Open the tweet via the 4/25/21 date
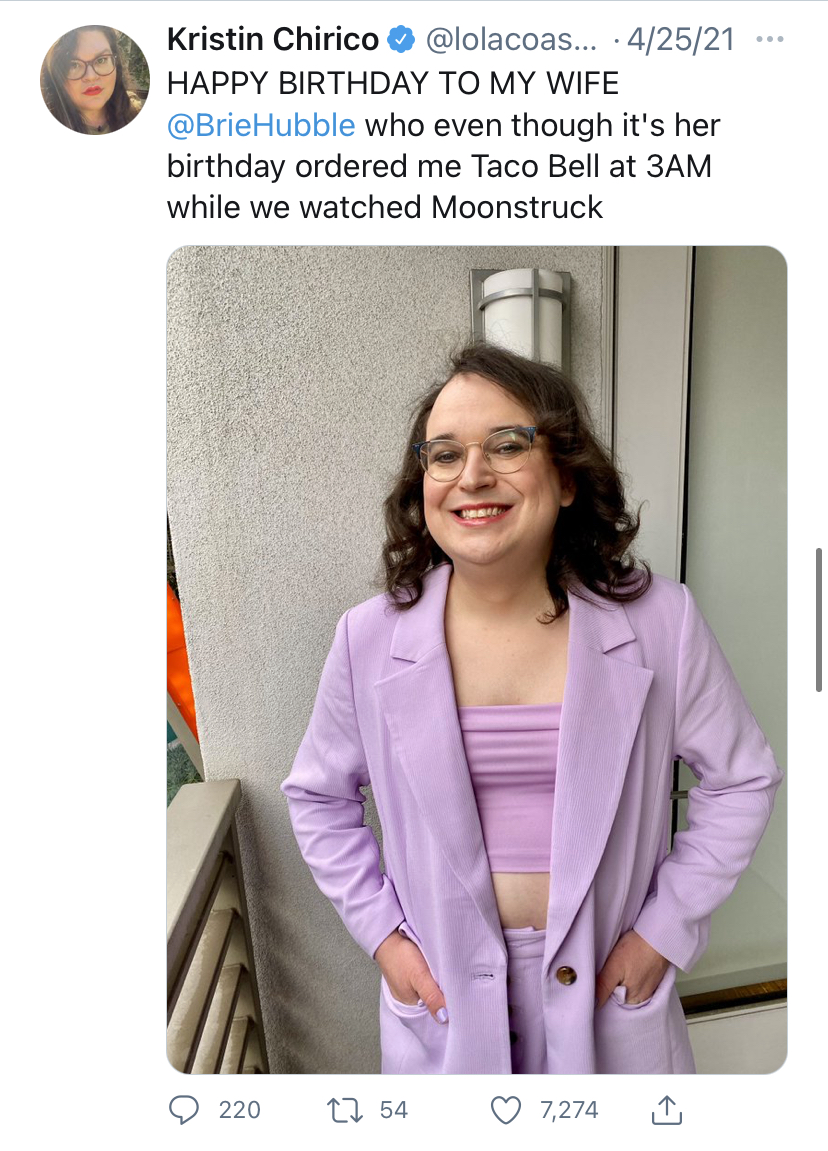Viewport: 828px width, 1151px height. 680,39
